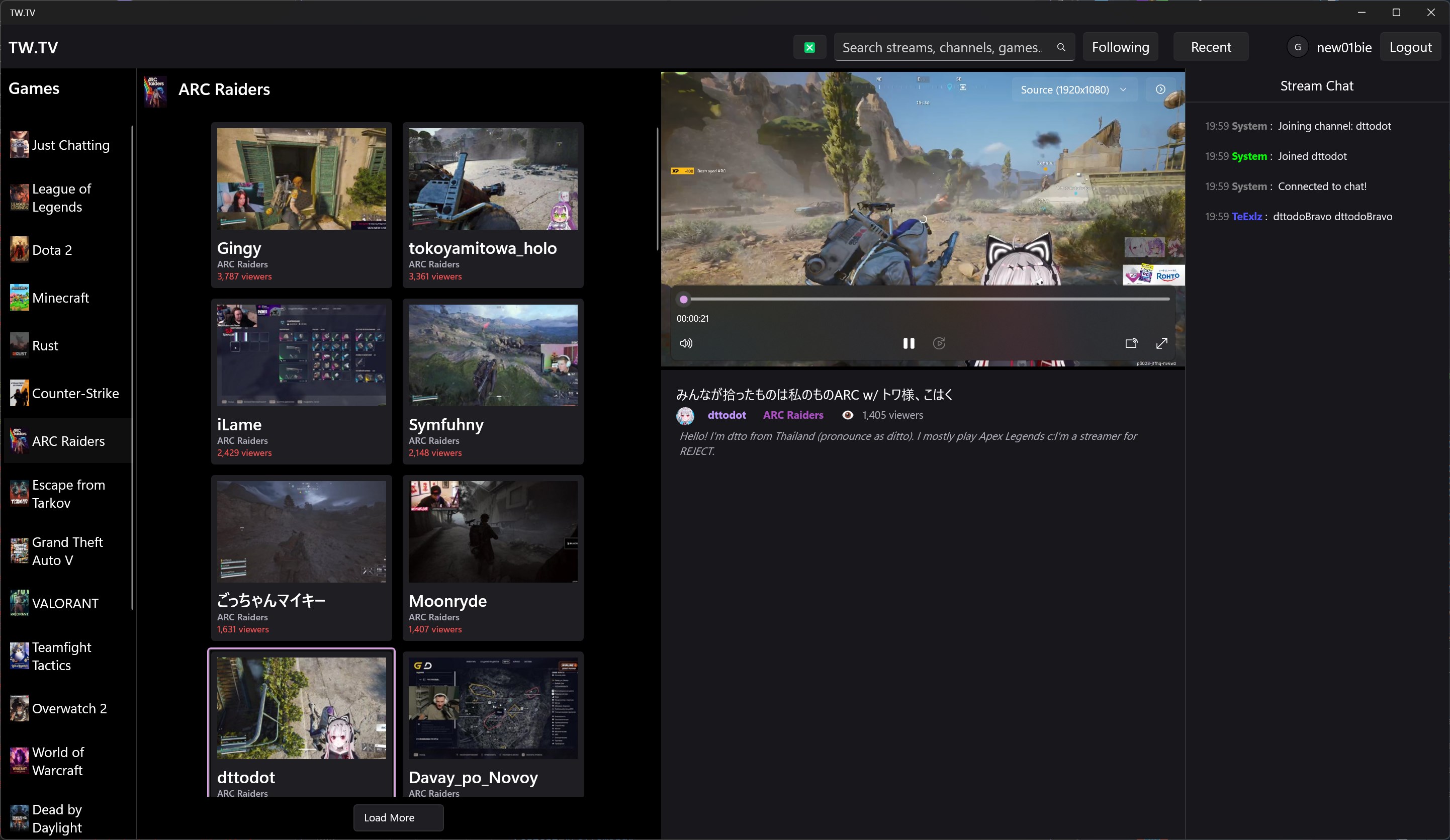Open the Source (1920x1080) quality dropdown

(1074, 90)
